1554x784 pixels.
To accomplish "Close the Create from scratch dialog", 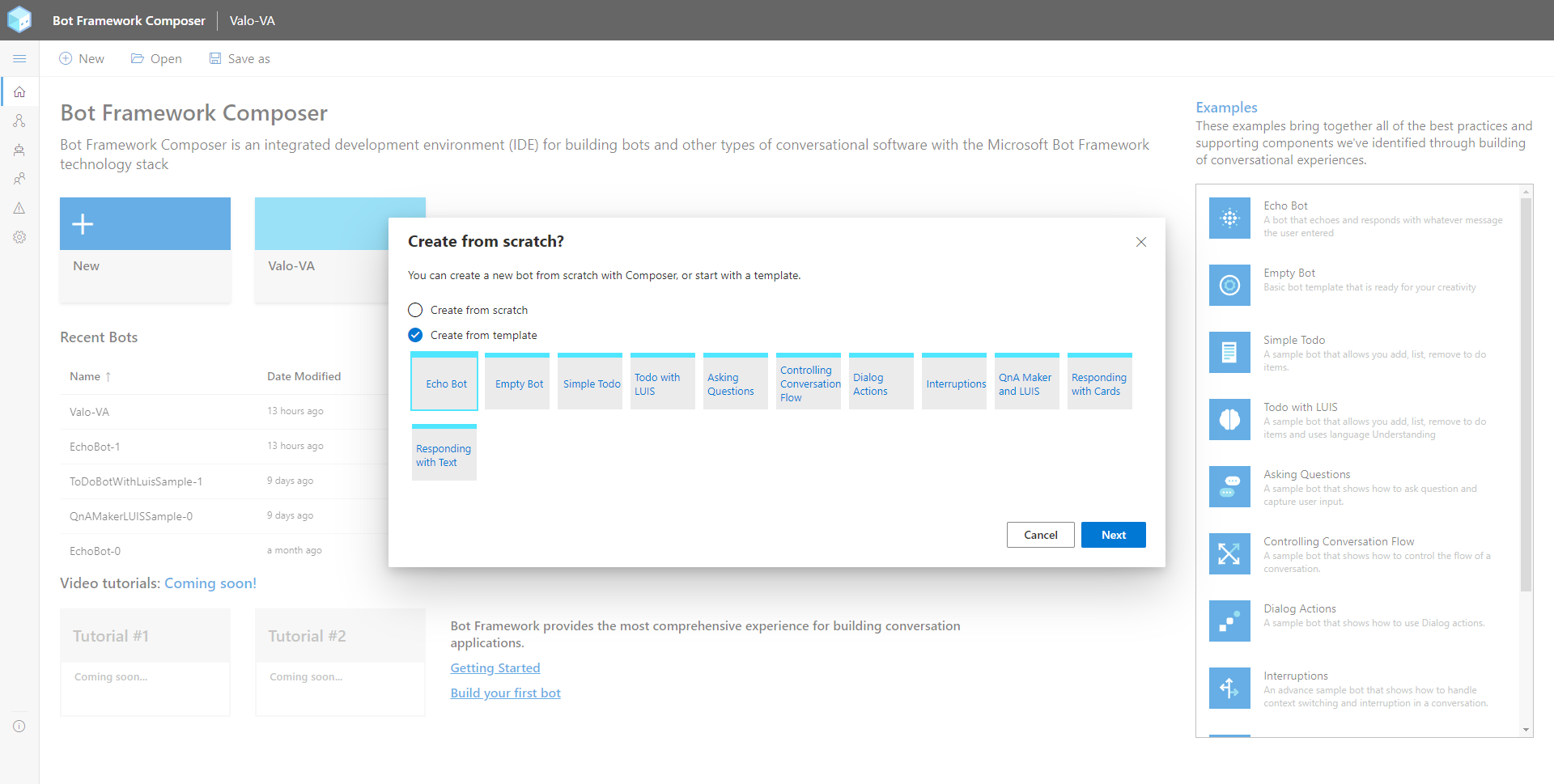I will click(x=1141, y=242).
